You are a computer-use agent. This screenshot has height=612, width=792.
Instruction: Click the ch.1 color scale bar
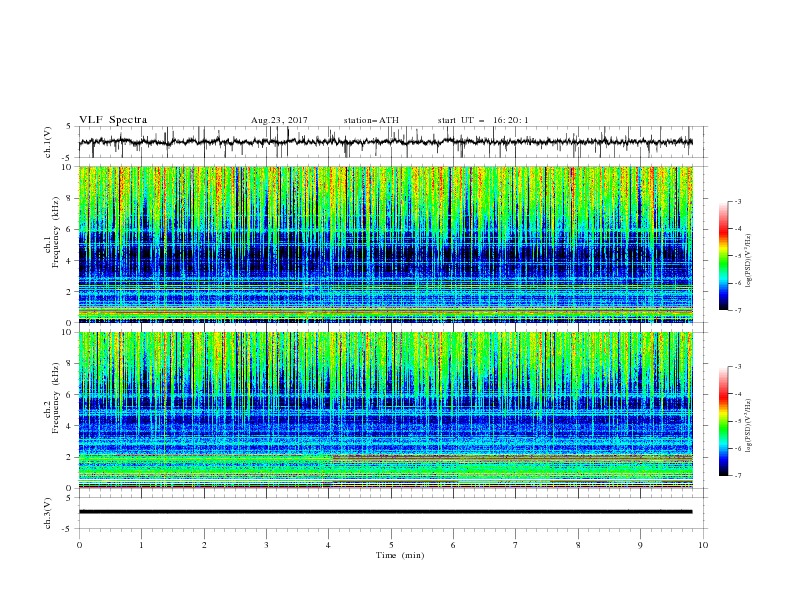click(x=723, y=256)
